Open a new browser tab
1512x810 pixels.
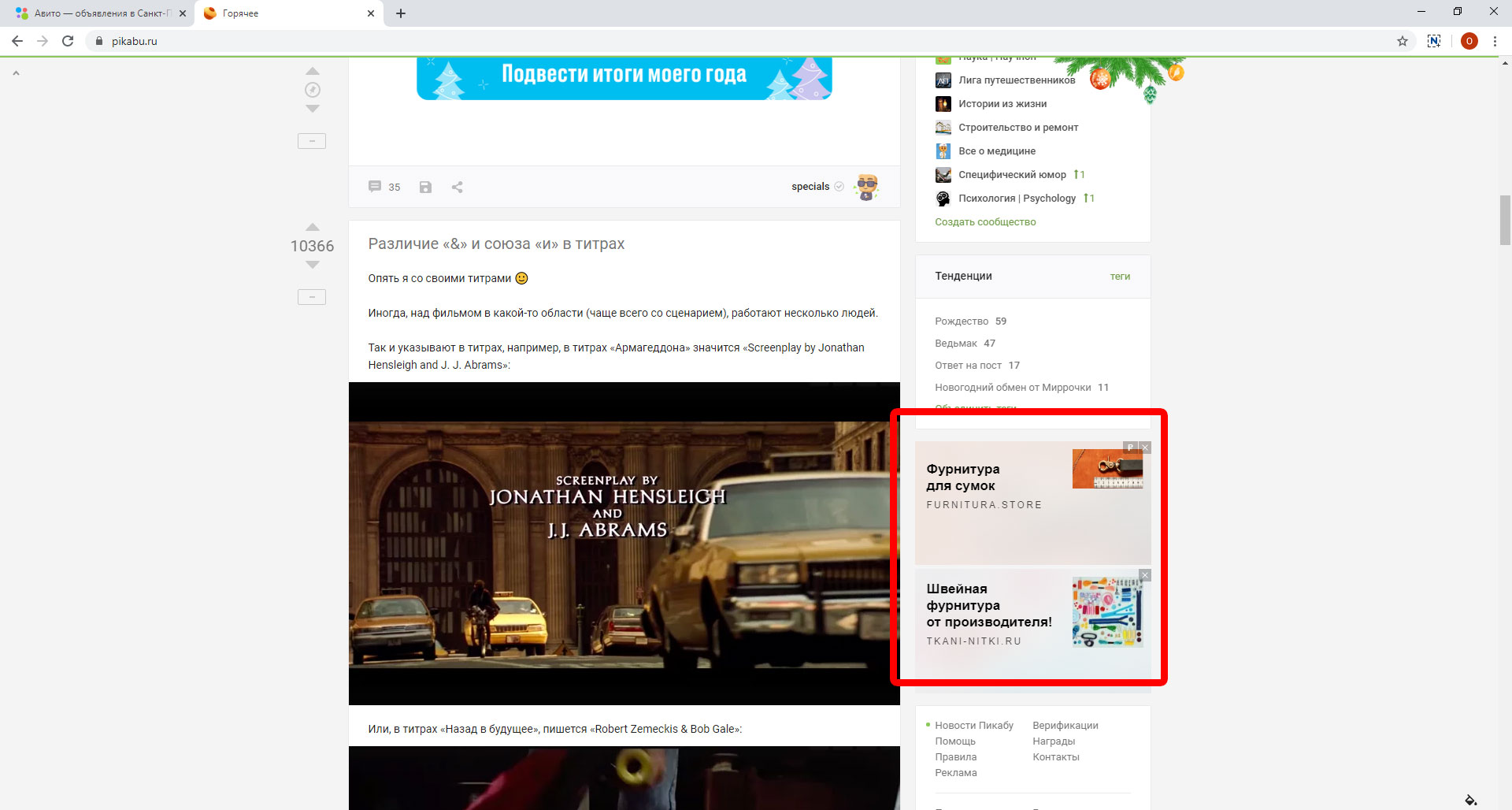(x=401, y=13)
